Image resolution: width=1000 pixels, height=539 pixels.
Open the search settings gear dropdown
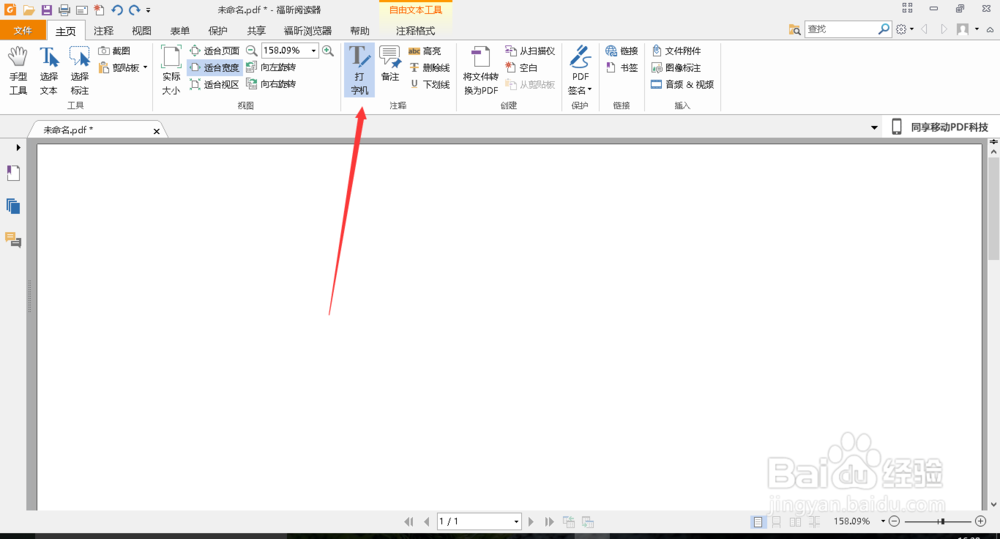tap(904, 29)
